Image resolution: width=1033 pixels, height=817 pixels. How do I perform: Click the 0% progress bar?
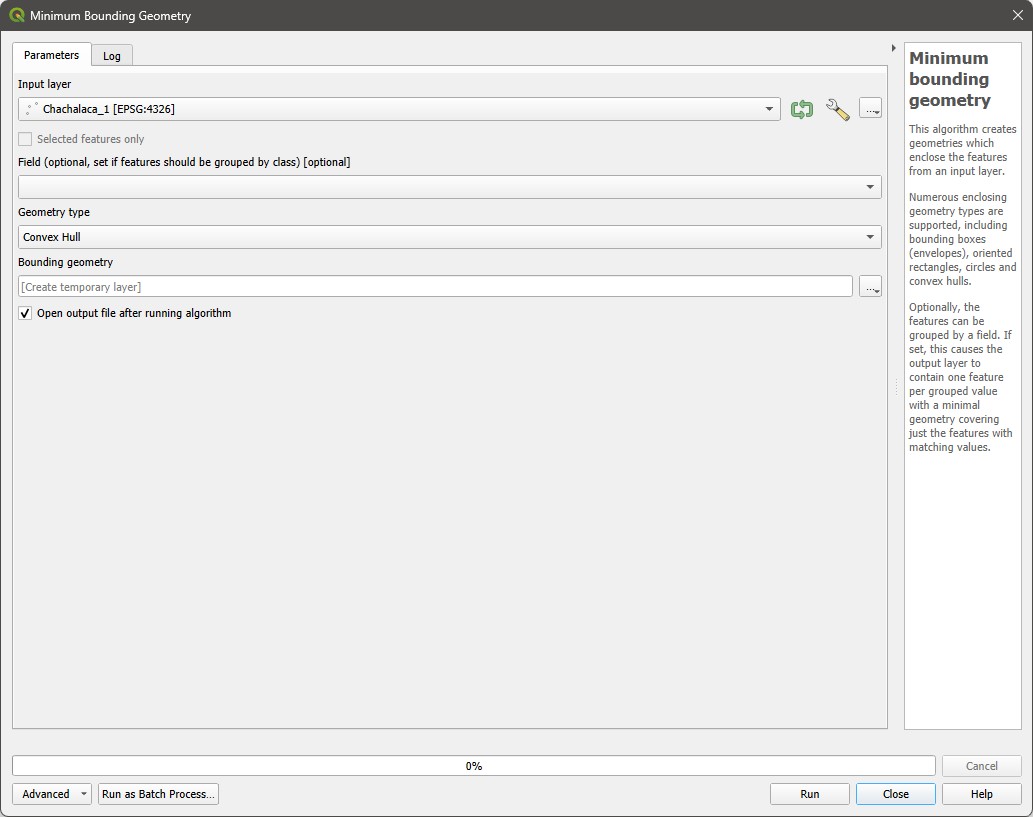pyautogui.click(x=474, y=766)
